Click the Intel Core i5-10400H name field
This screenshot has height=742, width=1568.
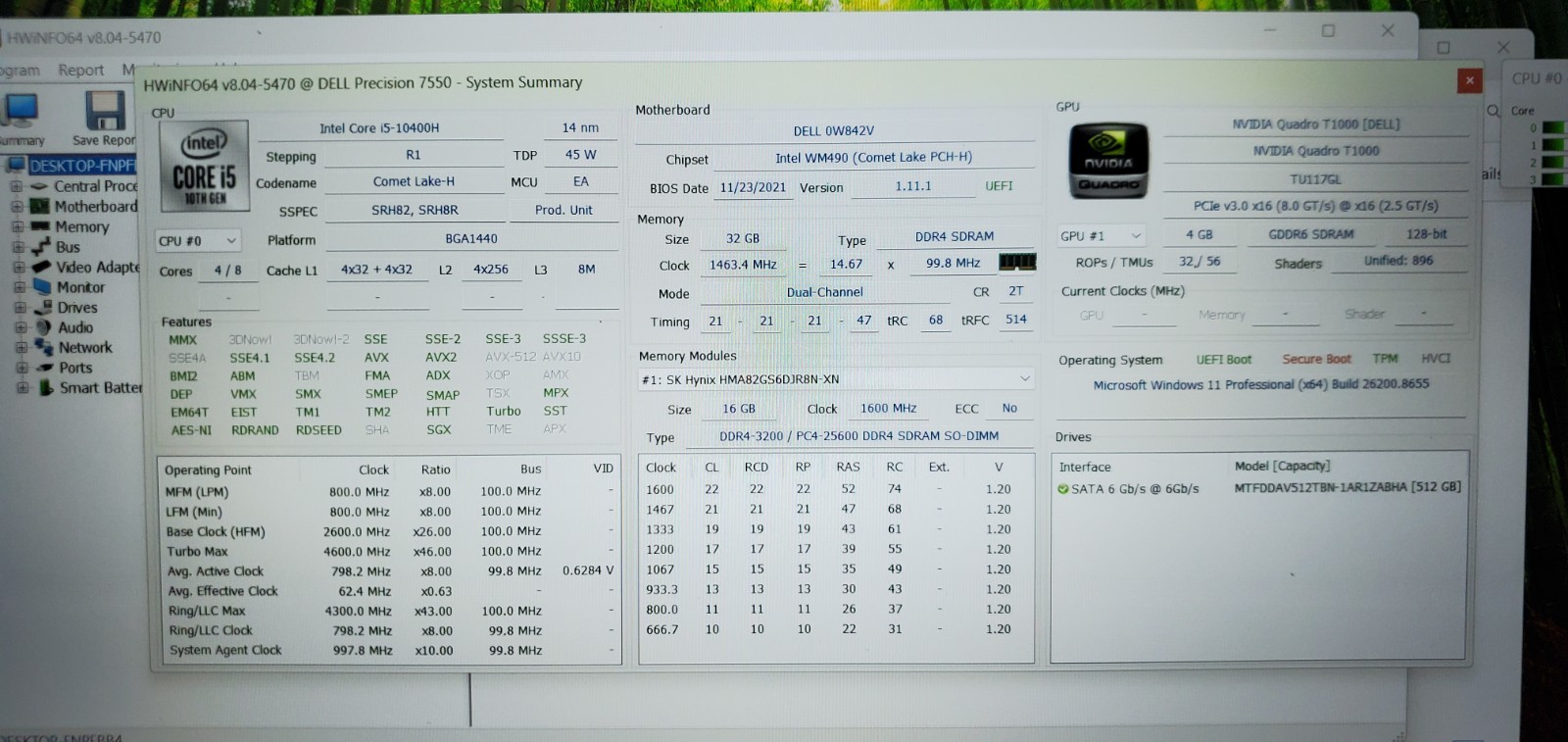point(379,128)
